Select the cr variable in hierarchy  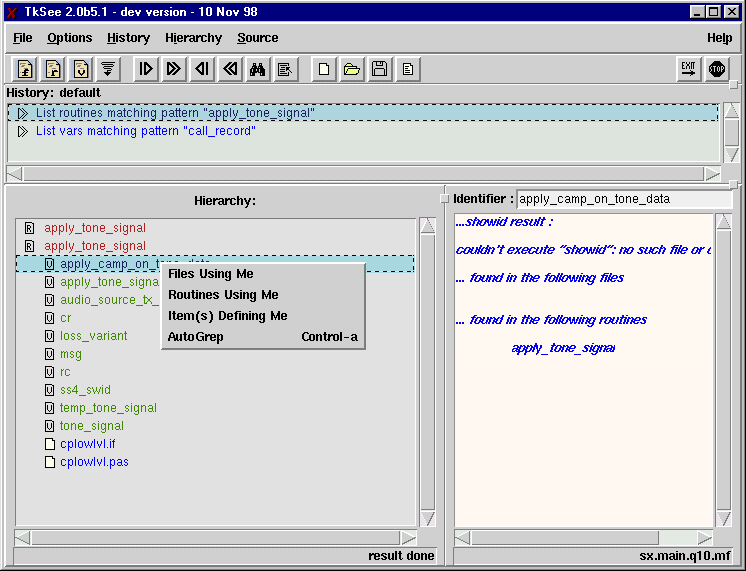(x=65, y=318)
